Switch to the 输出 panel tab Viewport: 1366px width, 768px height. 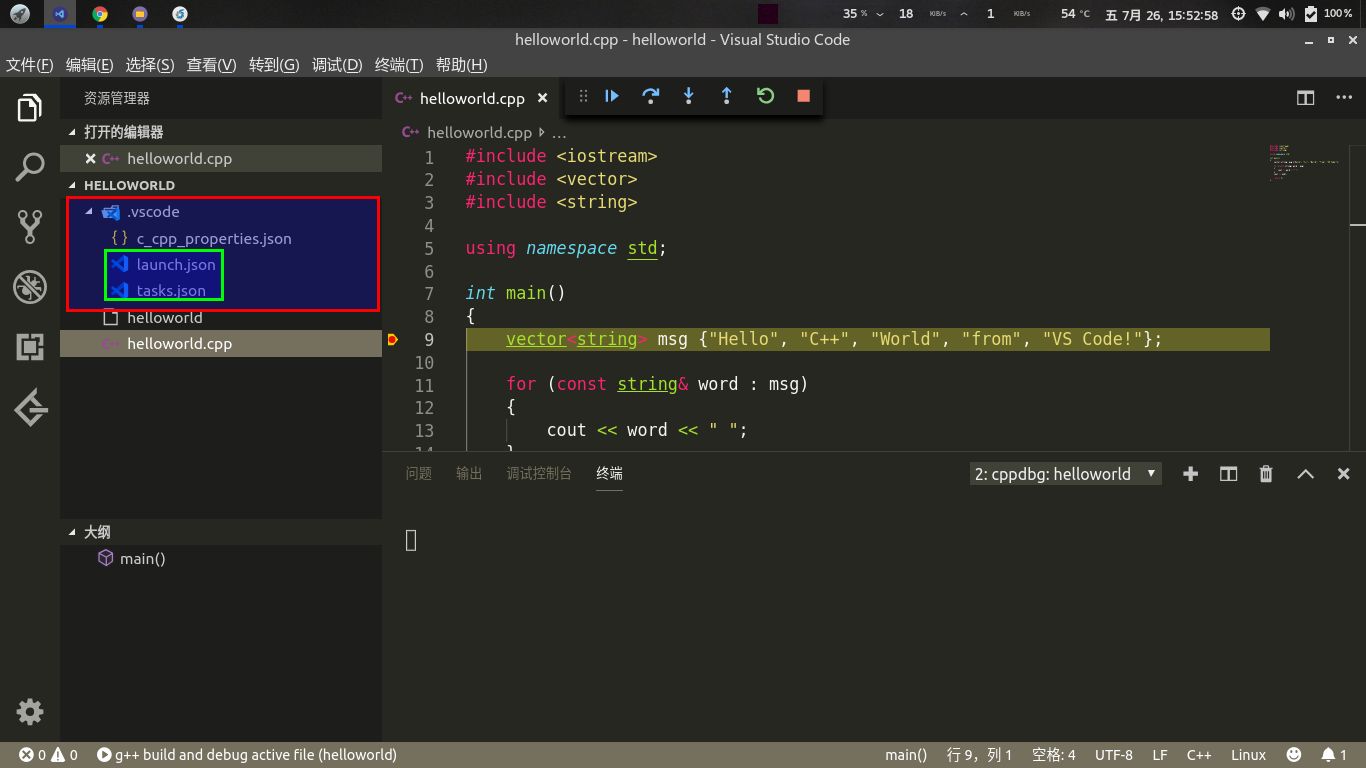point(468,473)
